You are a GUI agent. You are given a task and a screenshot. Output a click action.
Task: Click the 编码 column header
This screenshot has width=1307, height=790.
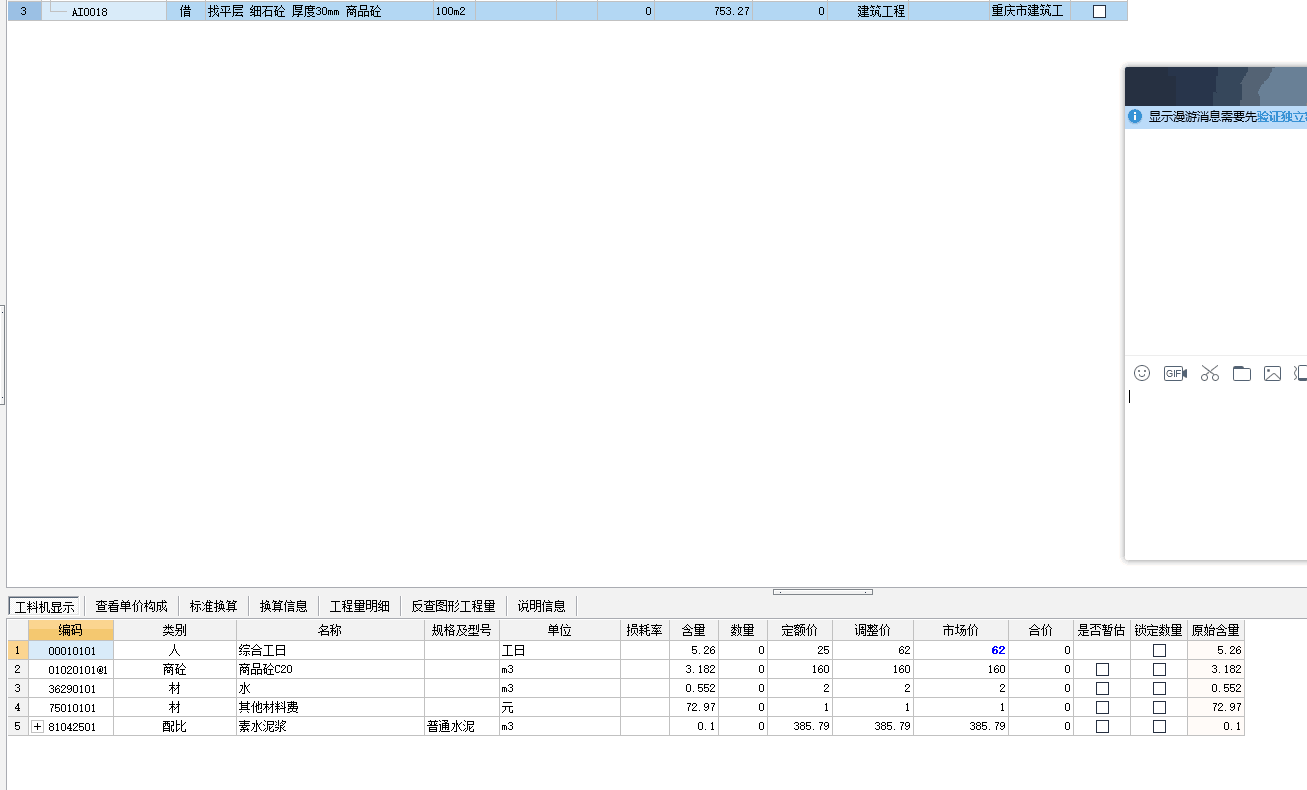(71, 631)
